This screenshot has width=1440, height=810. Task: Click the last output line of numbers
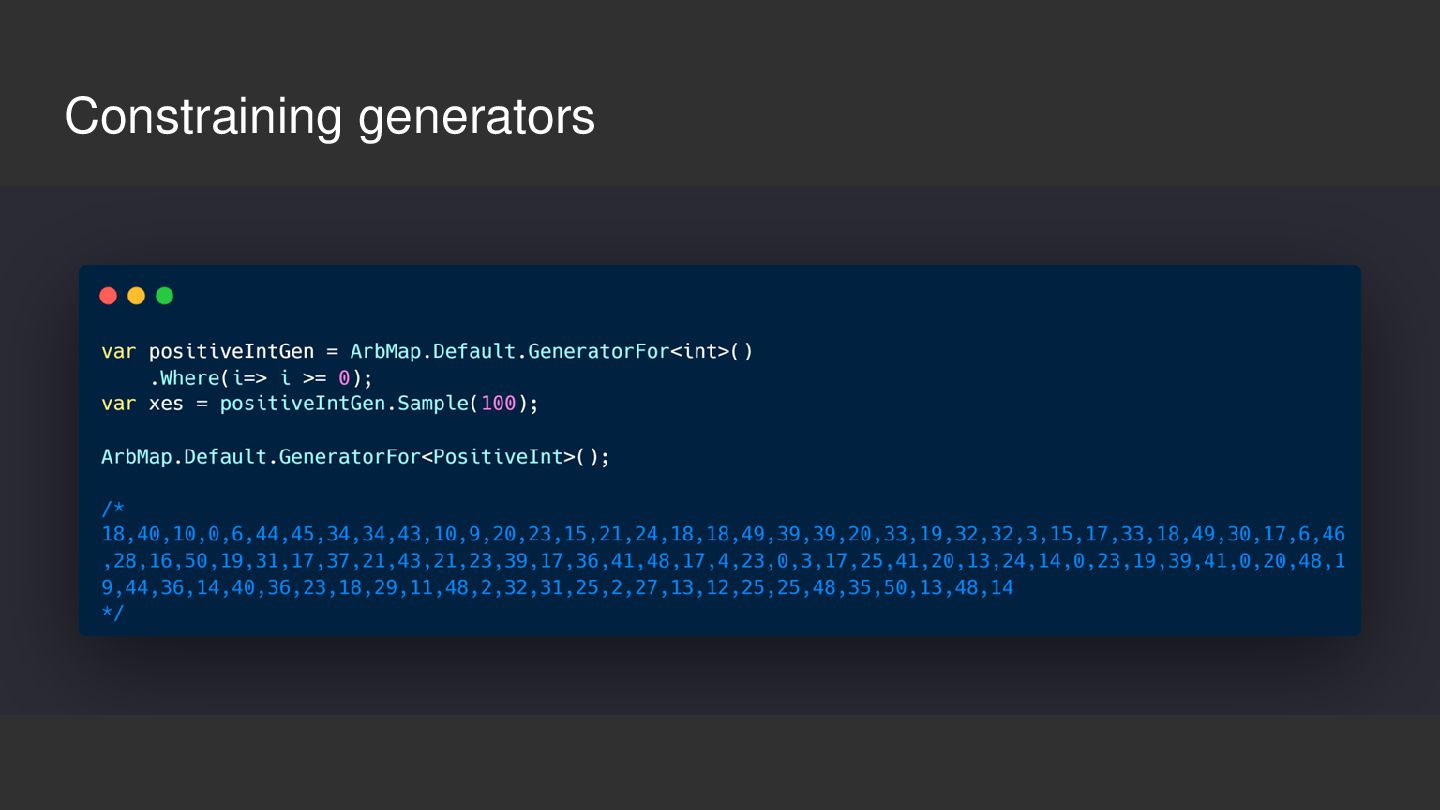557,588
